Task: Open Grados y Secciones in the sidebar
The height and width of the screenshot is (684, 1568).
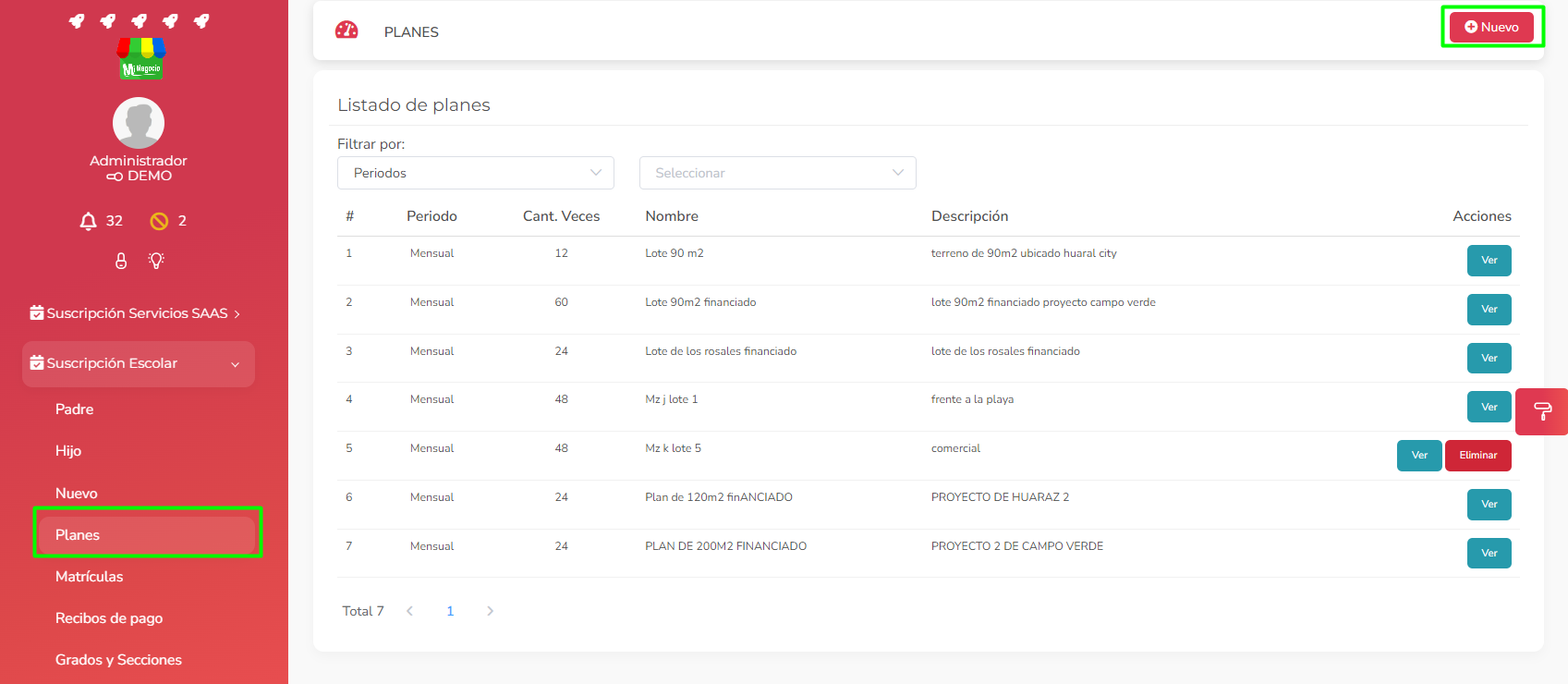Action: coord(118,660)
